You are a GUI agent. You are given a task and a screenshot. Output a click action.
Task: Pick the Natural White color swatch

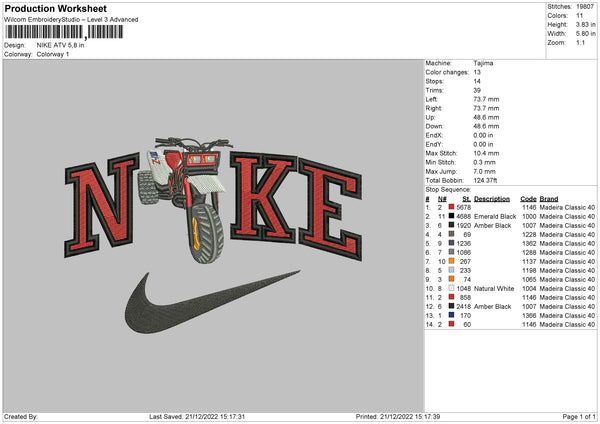(452, 288)
